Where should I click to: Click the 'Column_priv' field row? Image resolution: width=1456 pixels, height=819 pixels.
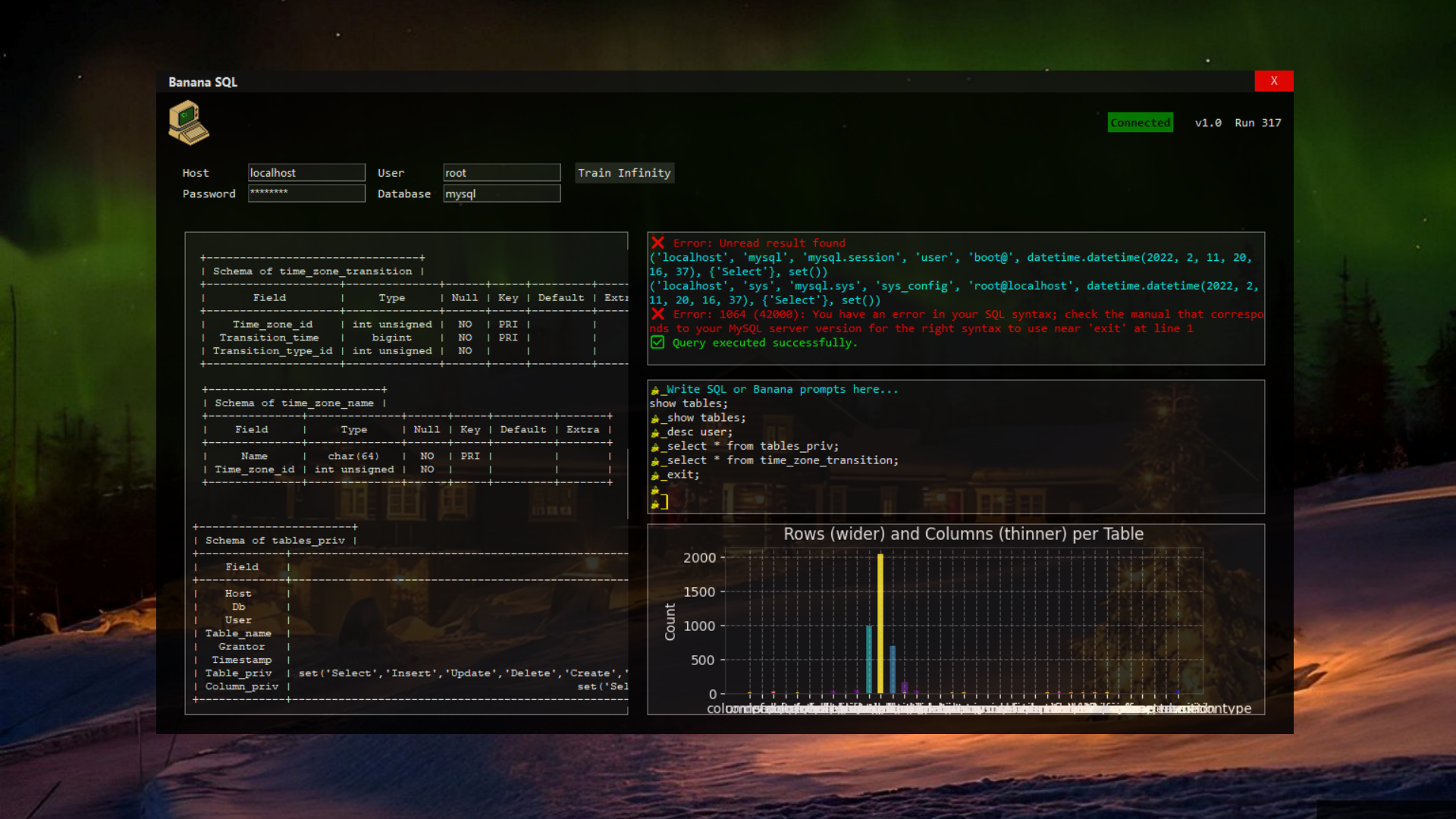coord(242,687)
